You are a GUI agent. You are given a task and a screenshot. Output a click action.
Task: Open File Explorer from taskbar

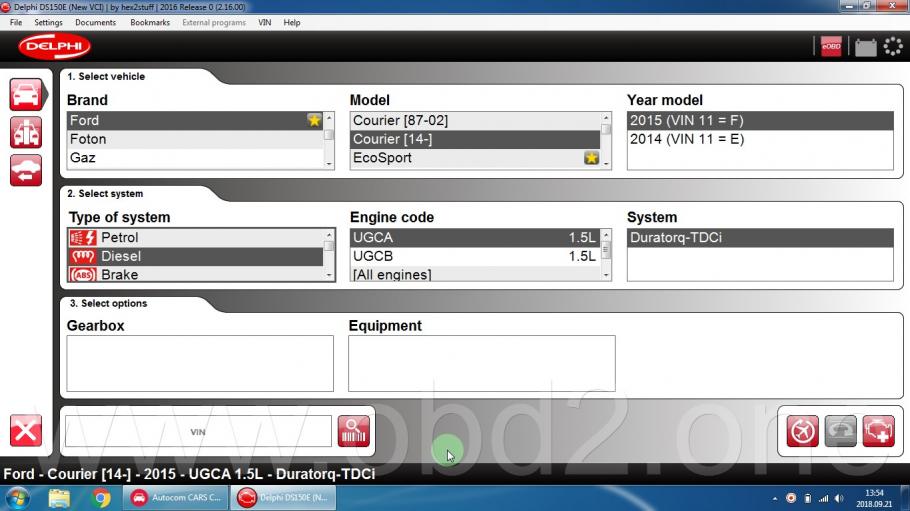59,498
